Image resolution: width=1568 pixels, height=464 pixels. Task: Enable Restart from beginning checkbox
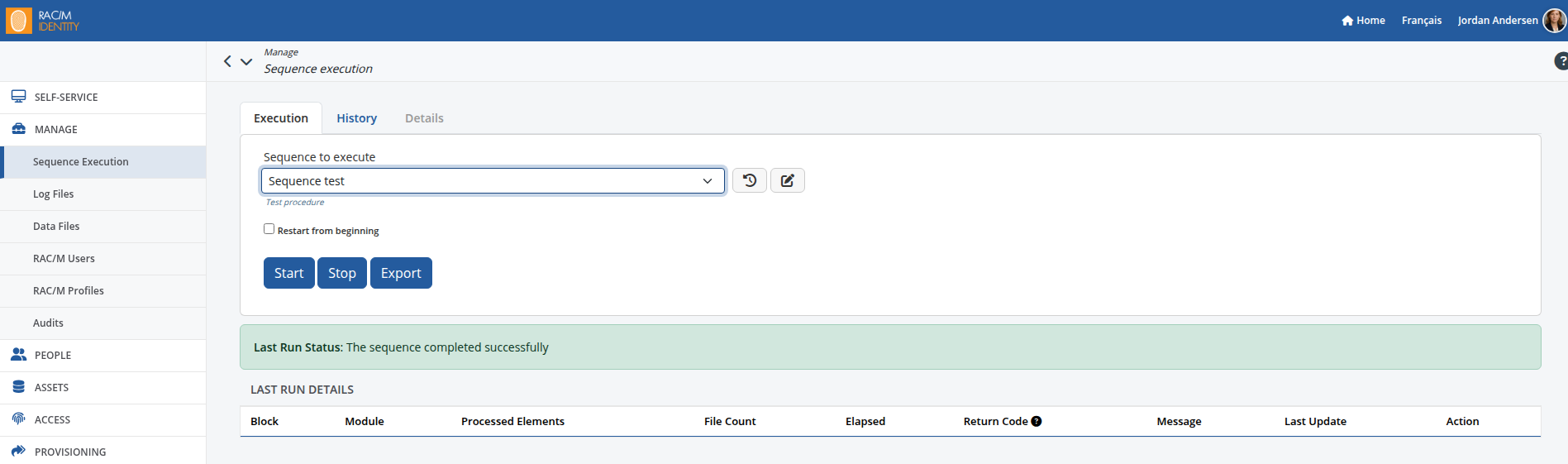point(269,229)
